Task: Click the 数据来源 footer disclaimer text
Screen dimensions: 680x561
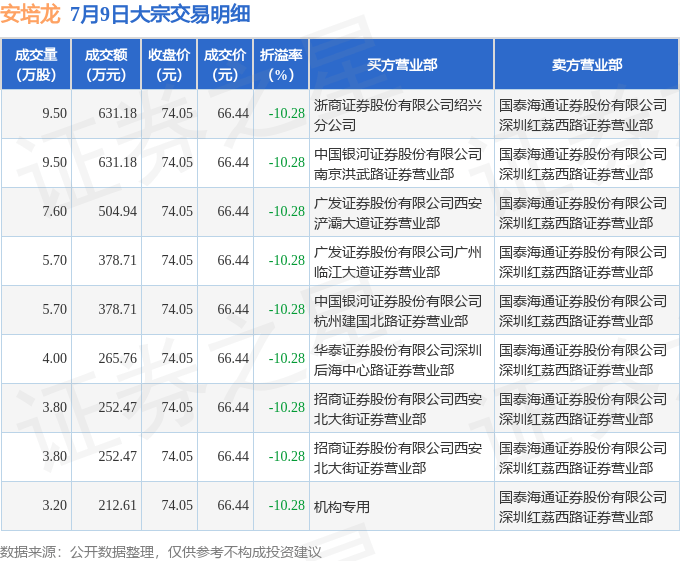Action: pyautogui.click(x=160, y=552)
